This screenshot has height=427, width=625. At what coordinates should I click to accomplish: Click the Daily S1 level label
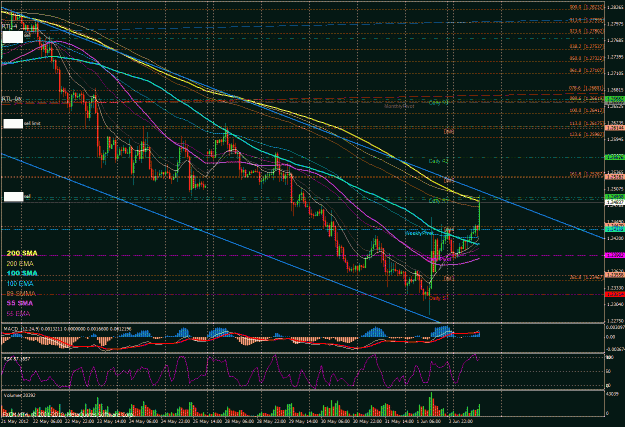pyautogui.click(x=438, y=298)
